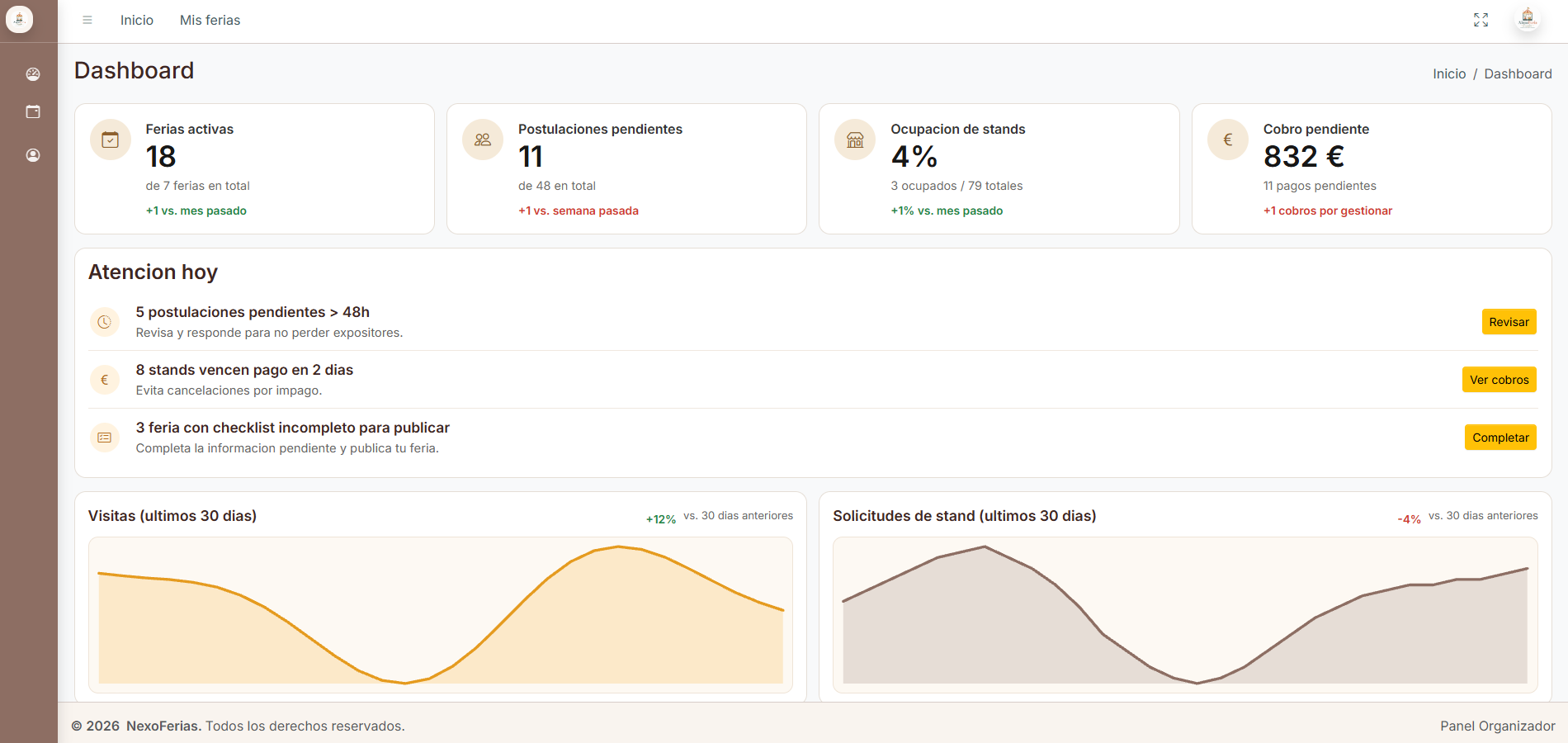This screenshot has height=743, width=1568.
Task: Open the calendar ferias sidebar icon
Action: coord(33,111)
